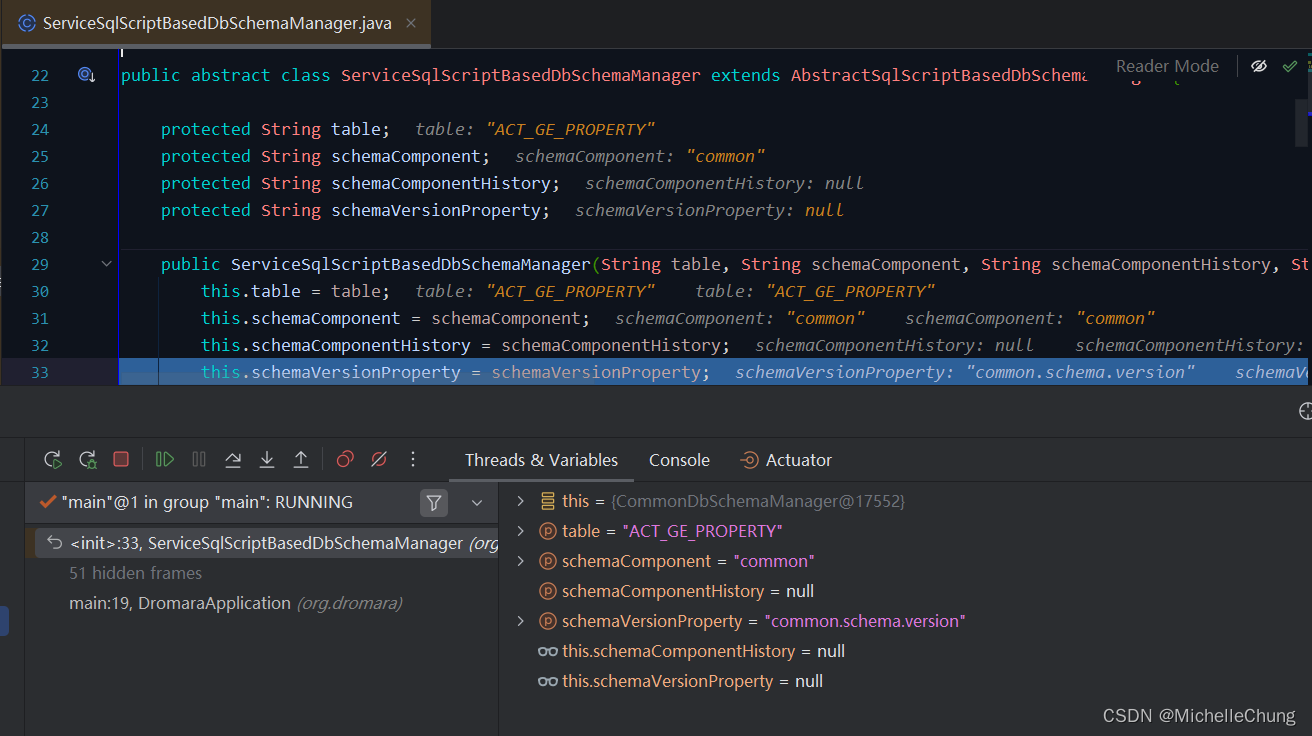
Task: Click the class name ServiceSqlScriptBasedDbSchemaManager on line 22
Action: (x=521, y=75)
